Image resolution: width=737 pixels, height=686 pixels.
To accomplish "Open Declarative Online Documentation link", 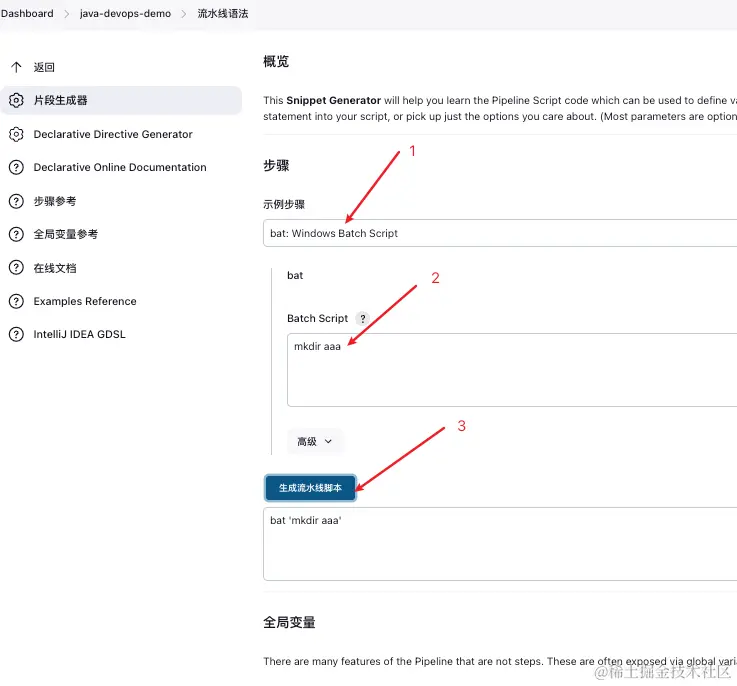I will 121,167.
